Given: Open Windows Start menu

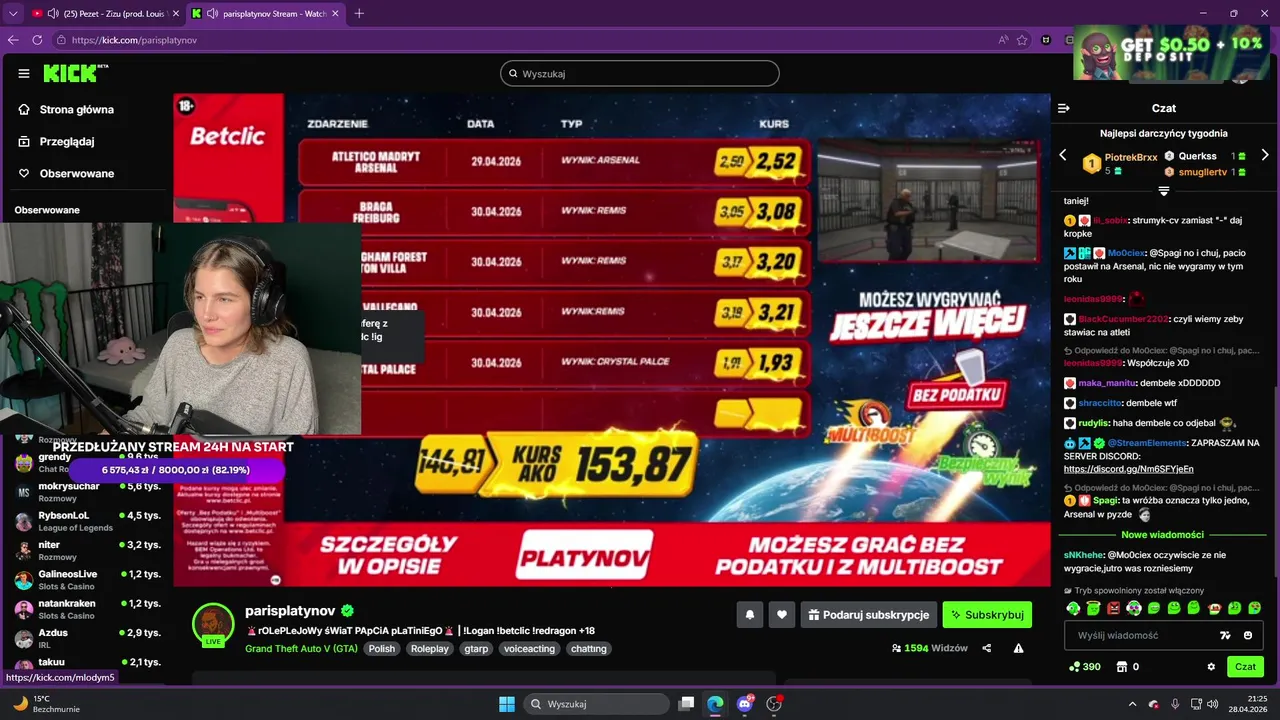Looking at the screenshot, I should point(506,704).
